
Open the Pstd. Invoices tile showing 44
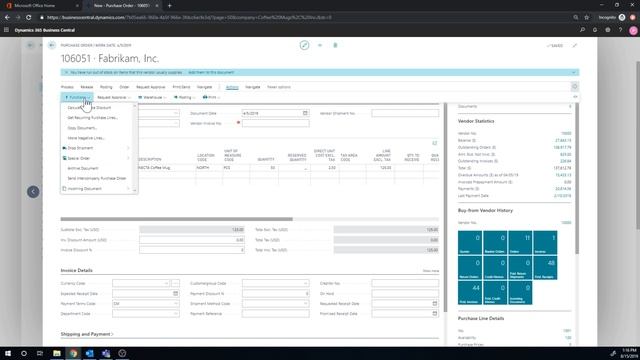(x=470, y=293)
